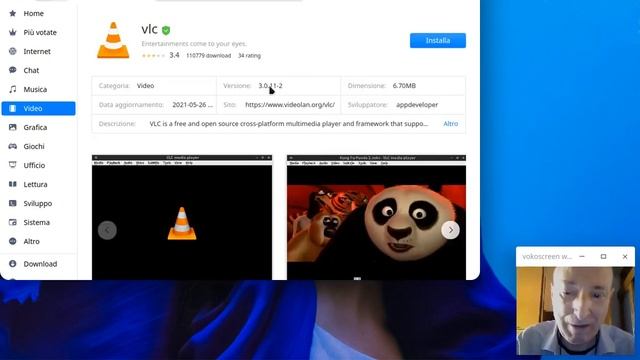
Task: Click the size value 6.70MB
Action: [404, 86]
